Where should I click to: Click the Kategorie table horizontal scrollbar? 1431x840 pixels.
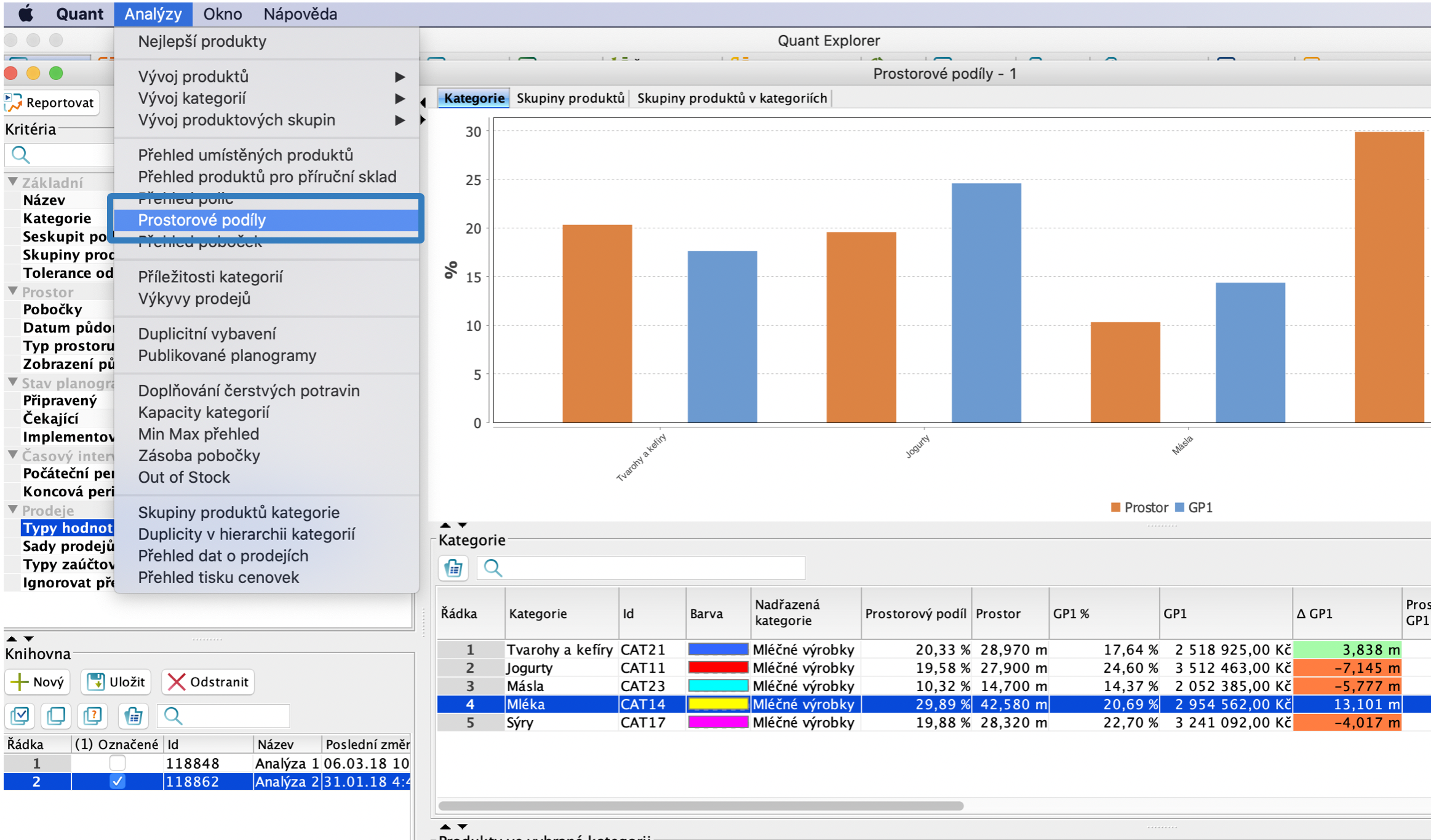[701, 805]
